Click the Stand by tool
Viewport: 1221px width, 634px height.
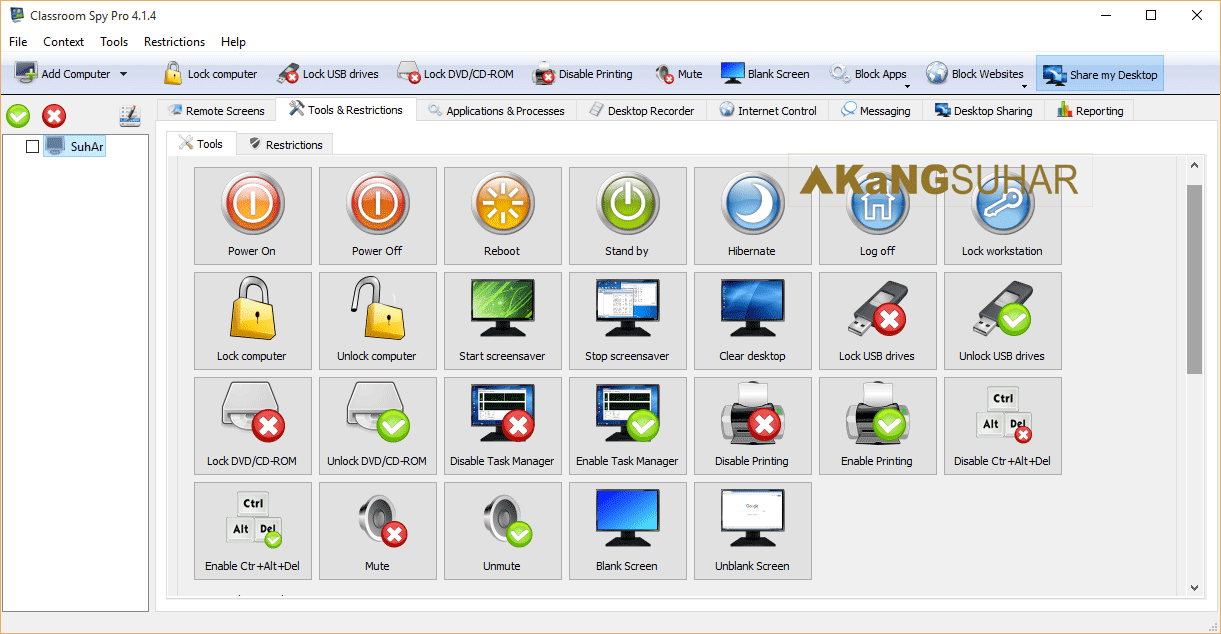click(627, 215)
